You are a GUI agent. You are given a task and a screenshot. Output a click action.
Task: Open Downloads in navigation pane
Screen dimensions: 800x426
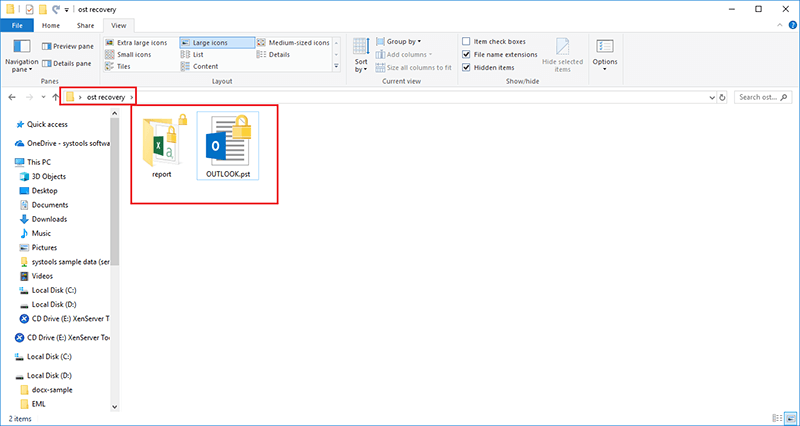click(x=43, y=219)
